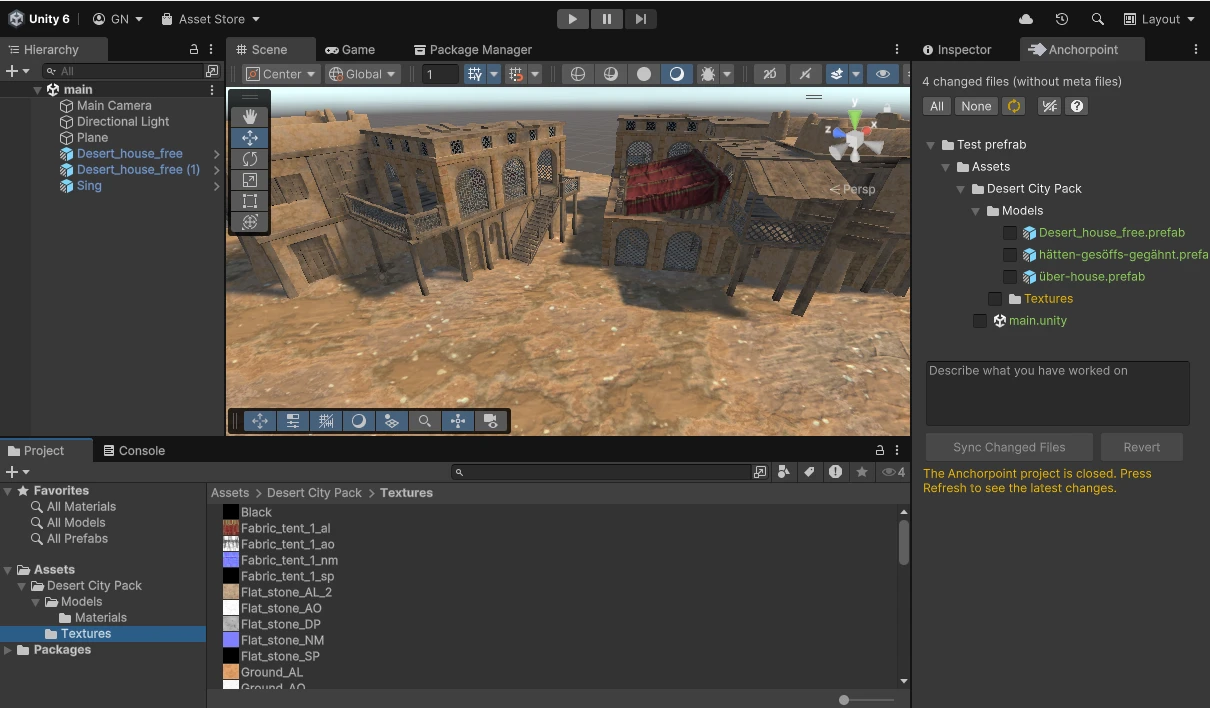Click the Anchorpoint refresh icon
The height and width of the screenshot is (708, 1210).
(x=1013, y=105)
